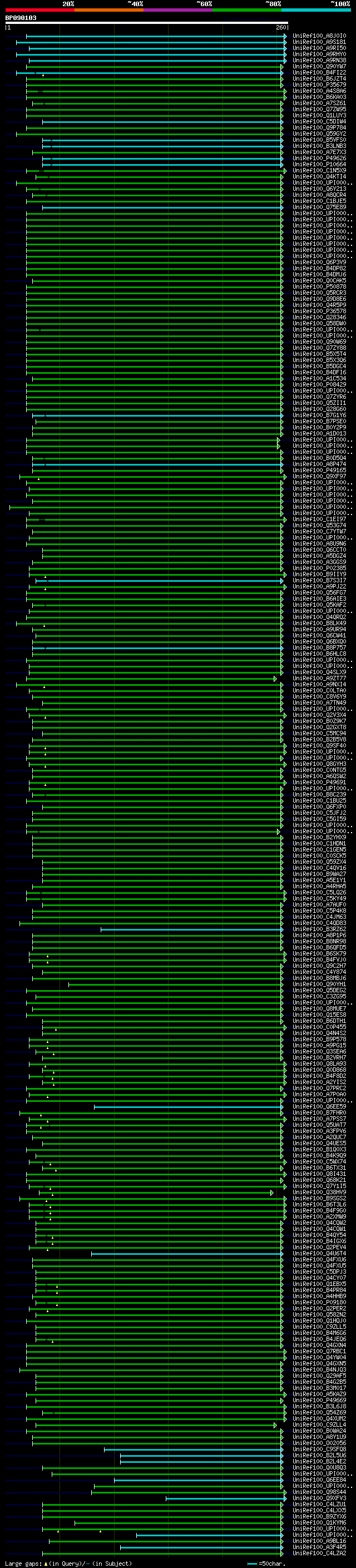Click the purple ~60% identity legend bar
Viewport: 356px width, 1568px height.
(177, 10)
